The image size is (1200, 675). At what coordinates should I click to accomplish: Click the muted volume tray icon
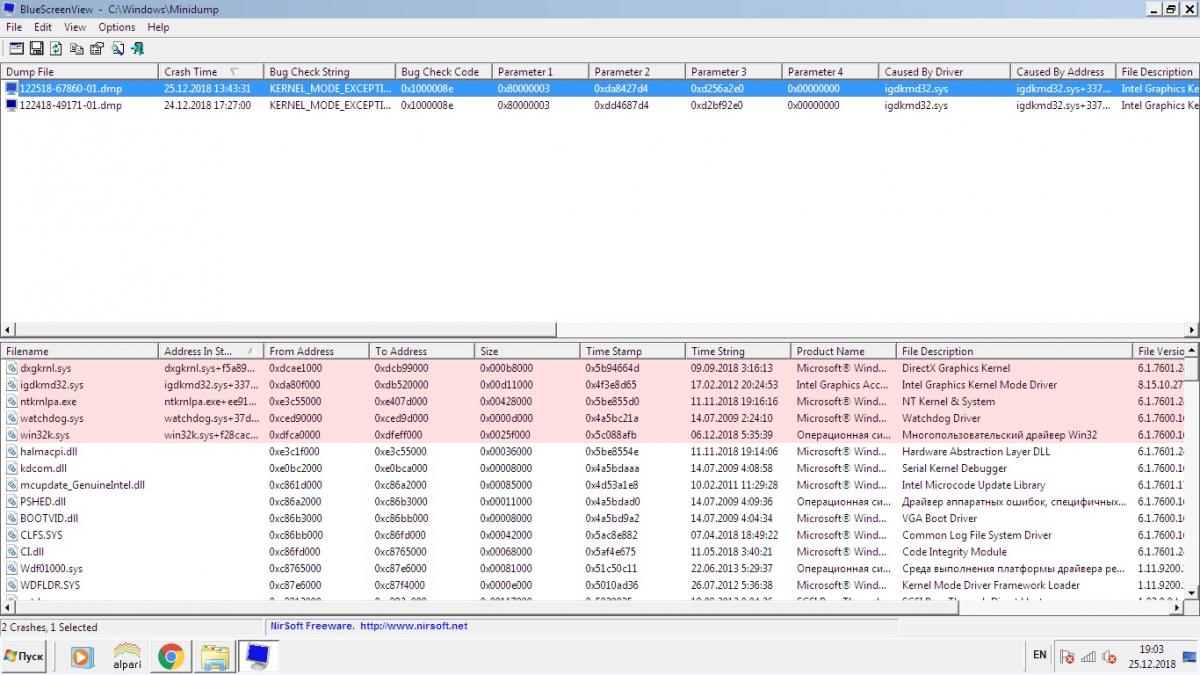(x=1108, y=657)
